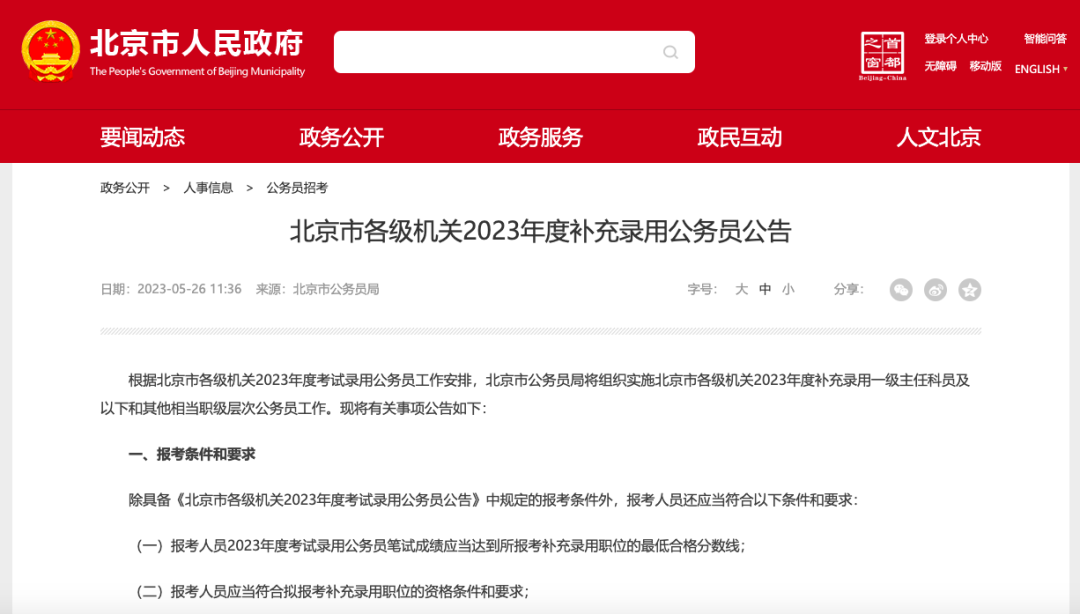Expand the ENGLISH language dropdown
This screenshot has height=614, width=1080.
(1041, 69)
